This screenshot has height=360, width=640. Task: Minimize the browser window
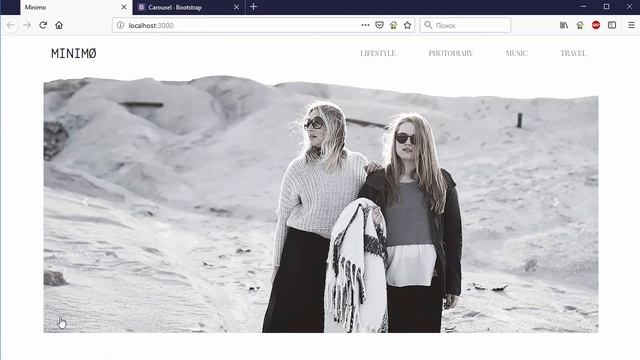(583, 7)
